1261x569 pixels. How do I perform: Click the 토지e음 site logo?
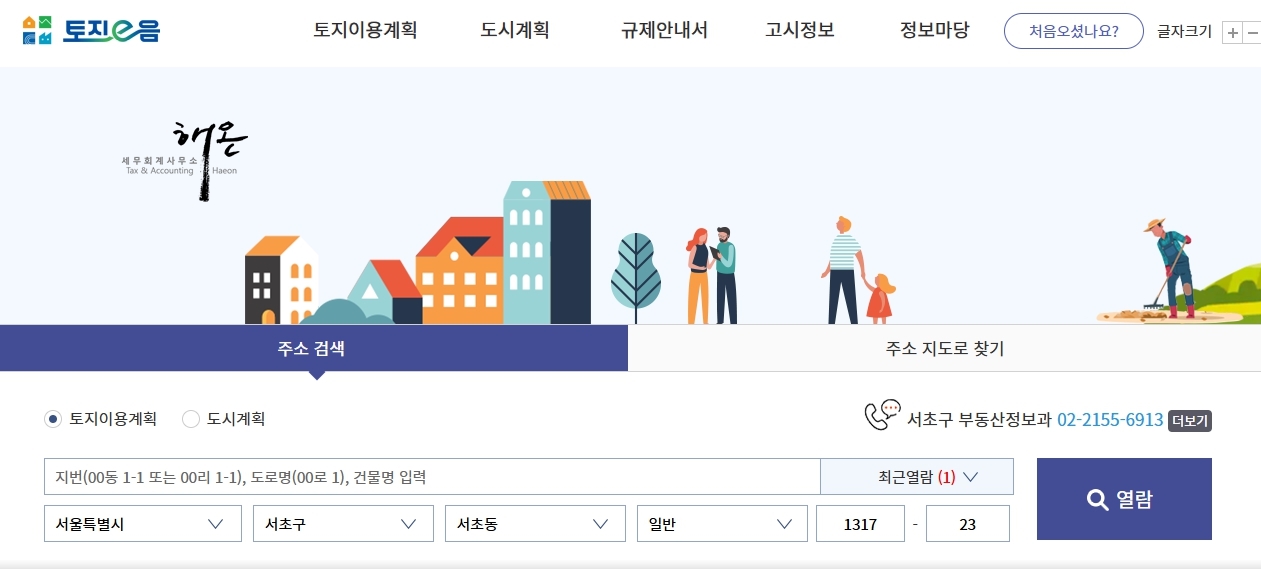pyautogui.click(x=91, y=30)
